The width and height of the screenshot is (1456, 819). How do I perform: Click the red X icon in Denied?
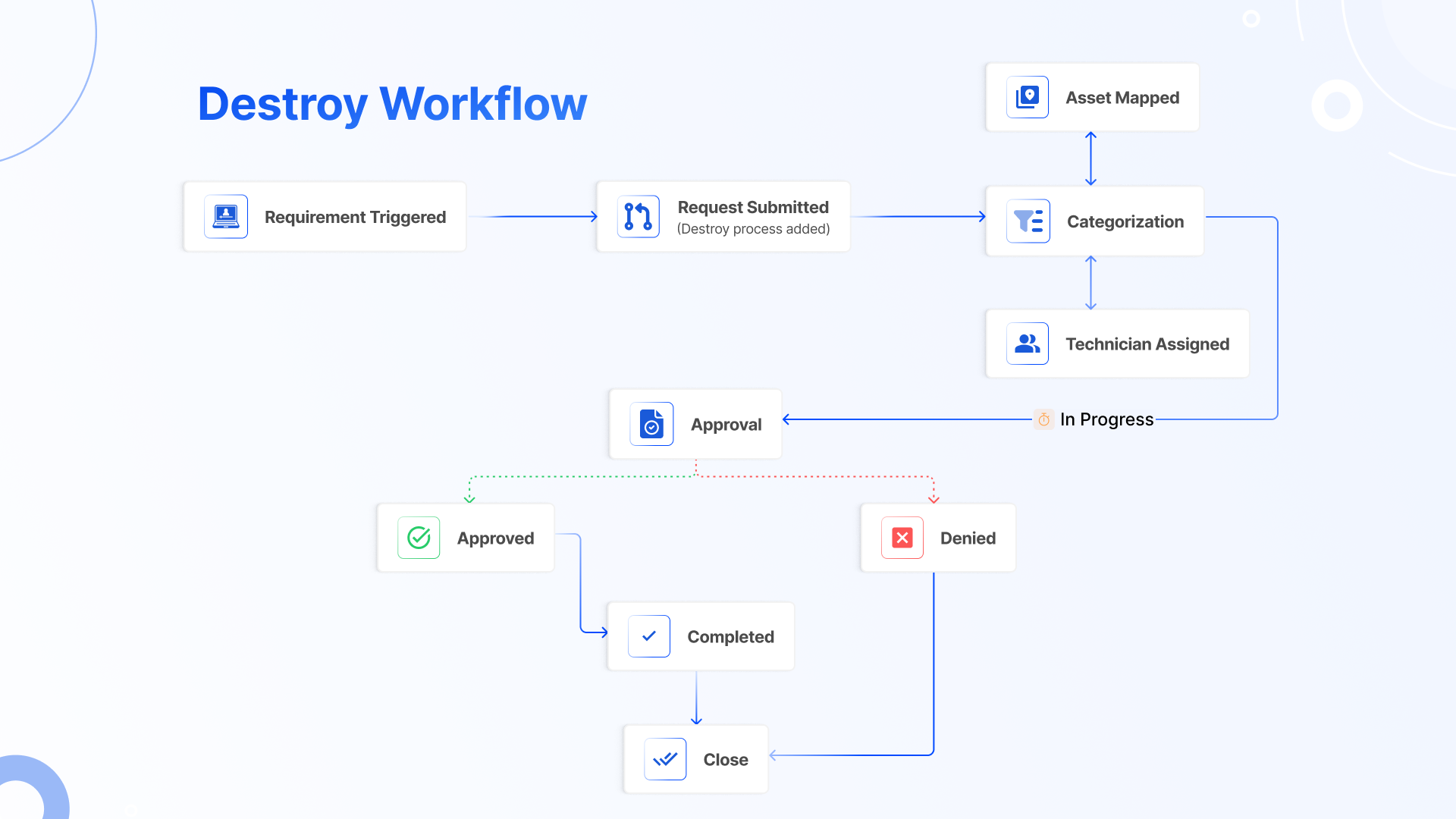pos(902,538)
